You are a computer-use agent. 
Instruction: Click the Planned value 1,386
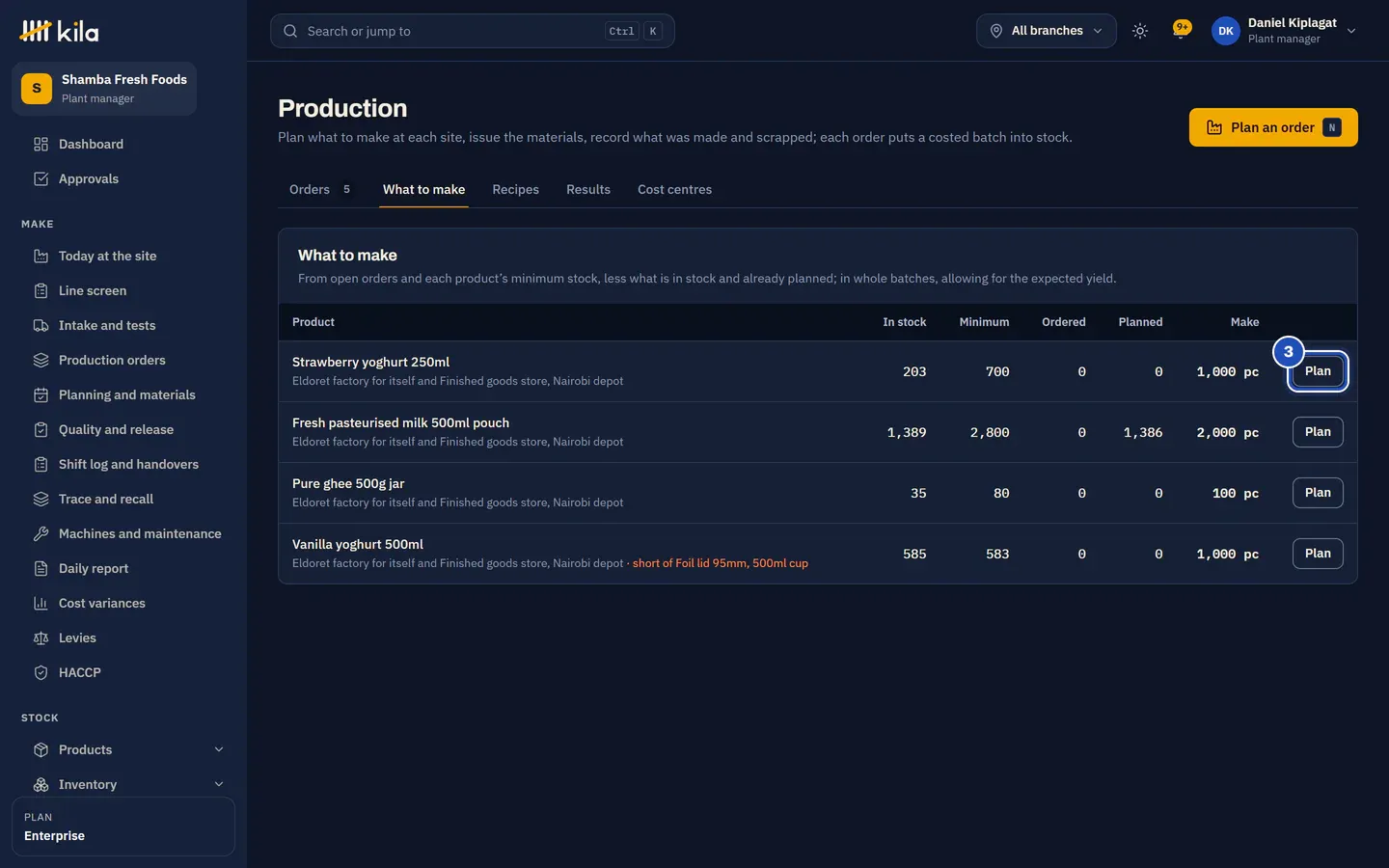pyautogui.click(x=1143, y=433)
